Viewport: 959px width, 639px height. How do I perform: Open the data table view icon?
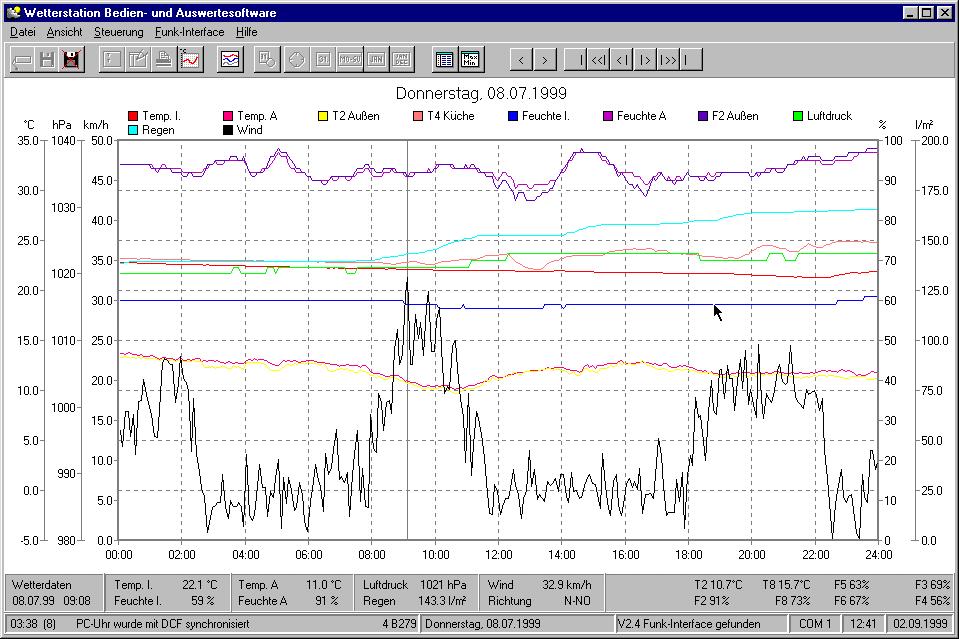coord(445,60)
